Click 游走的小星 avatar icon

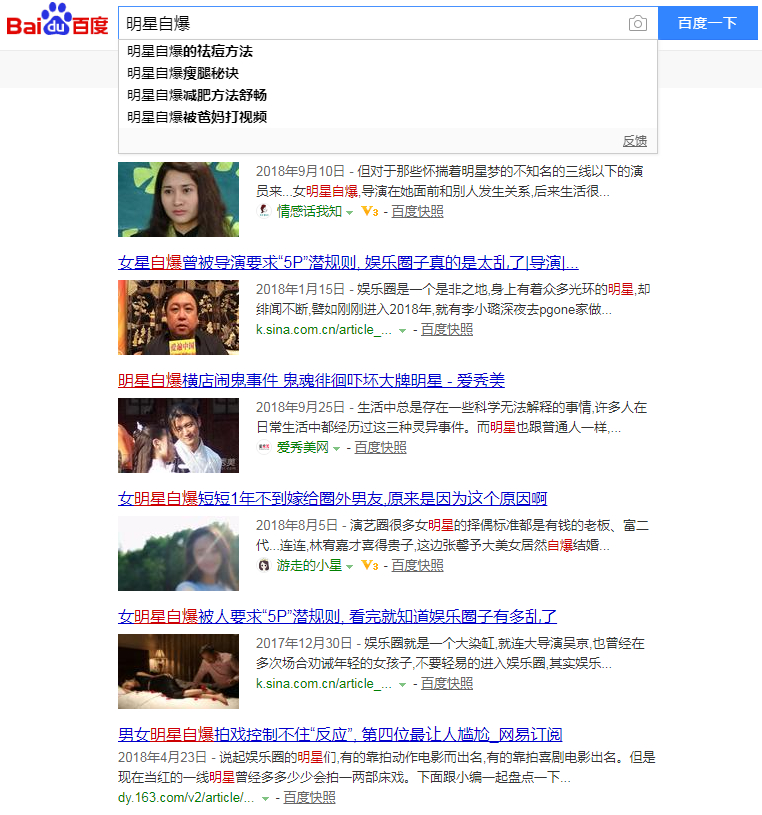[264, 565]
